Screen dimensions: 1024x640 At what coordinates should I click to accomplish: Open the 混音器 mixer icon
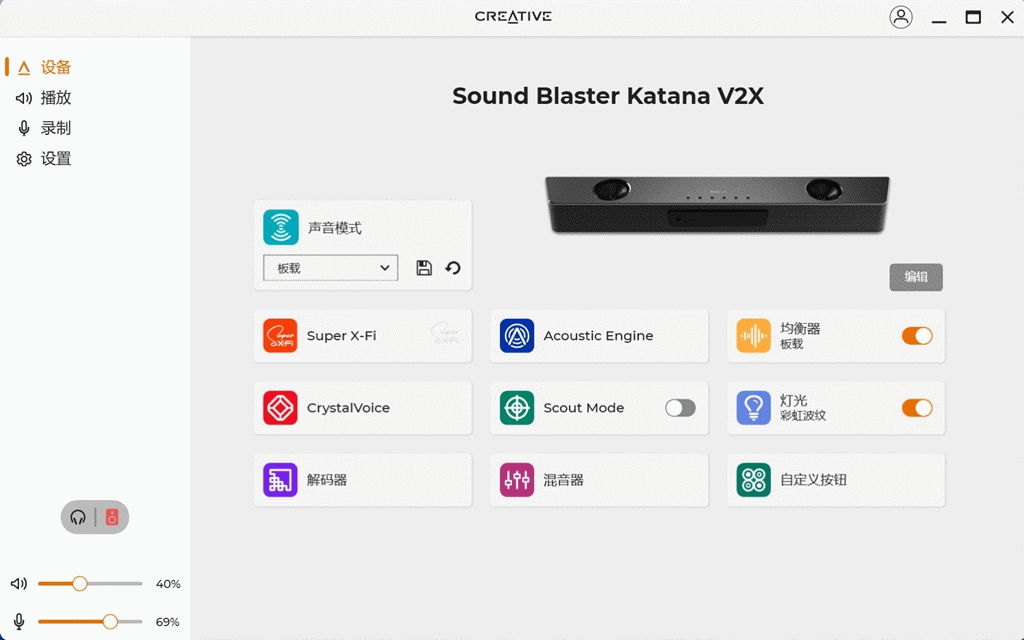click(x=517, y=479)
